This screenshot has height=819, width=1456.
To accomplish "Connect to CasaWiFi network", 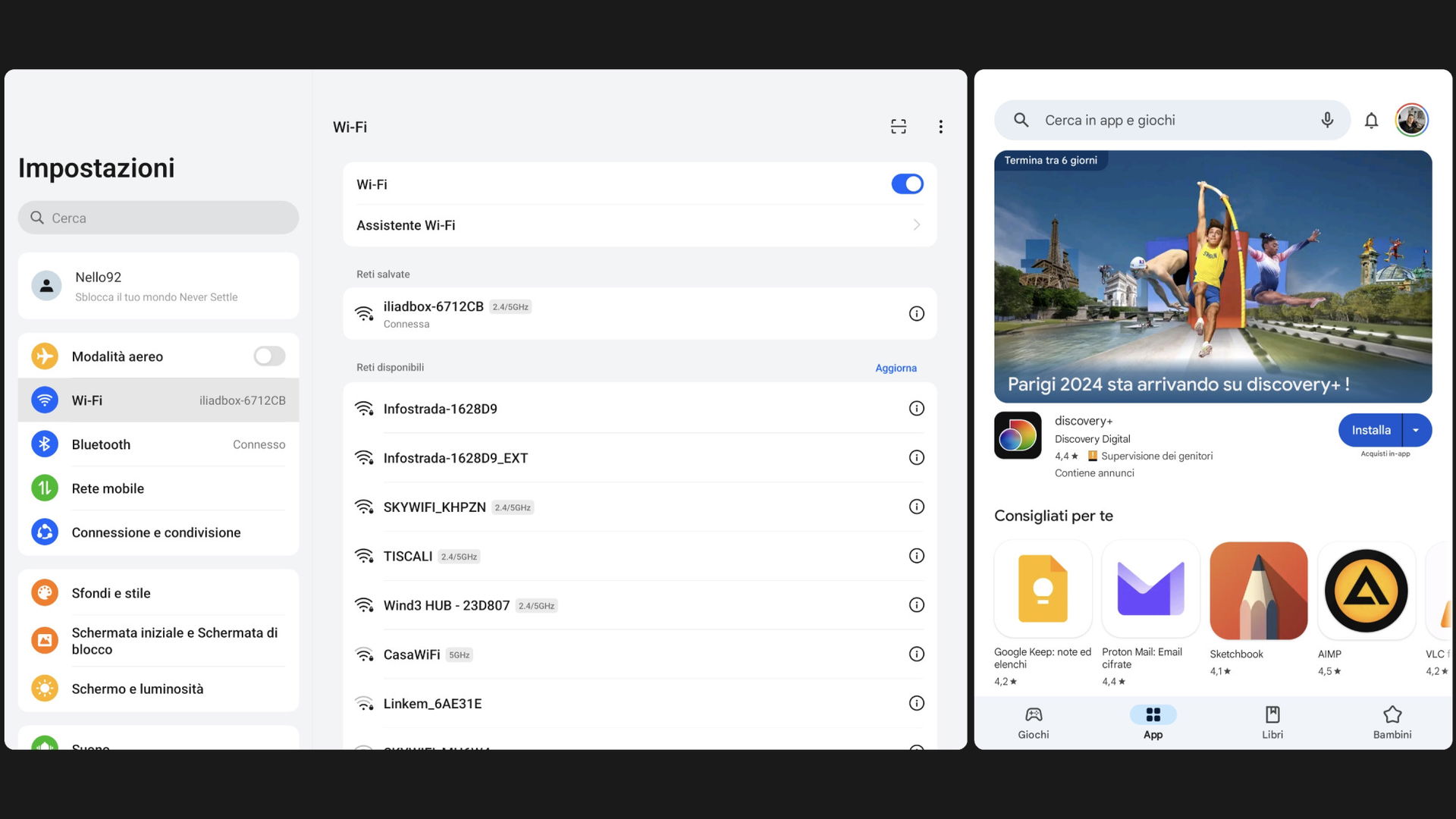I will 639,654.
